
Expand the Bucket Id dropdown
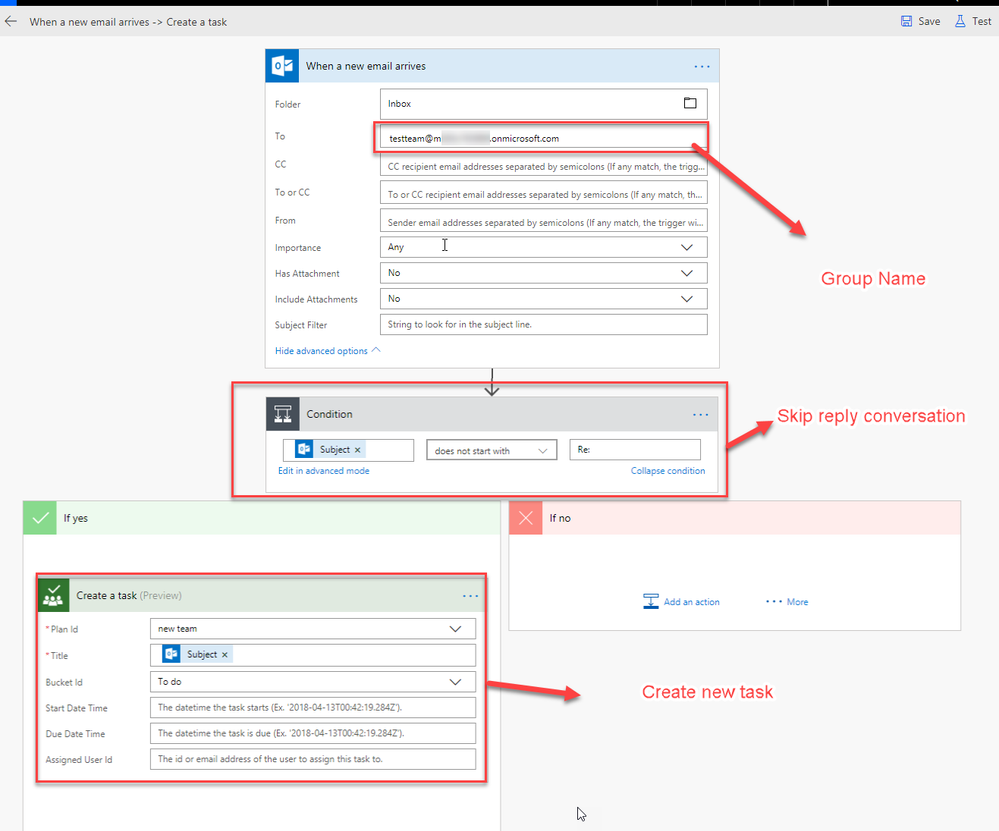(455, 682)
